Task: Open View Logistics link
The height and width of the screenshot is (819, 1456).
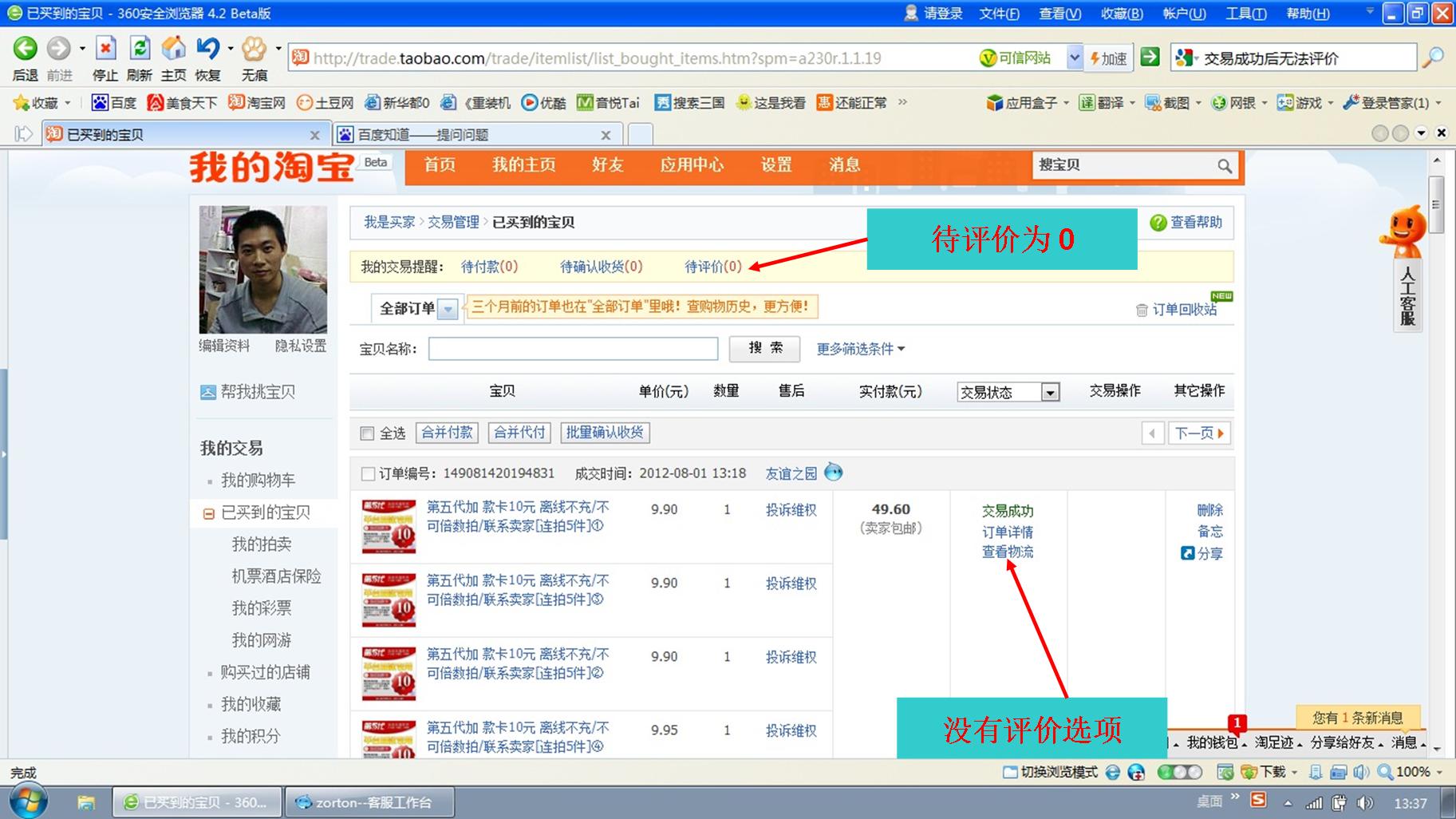Action: click(1007, 552)
